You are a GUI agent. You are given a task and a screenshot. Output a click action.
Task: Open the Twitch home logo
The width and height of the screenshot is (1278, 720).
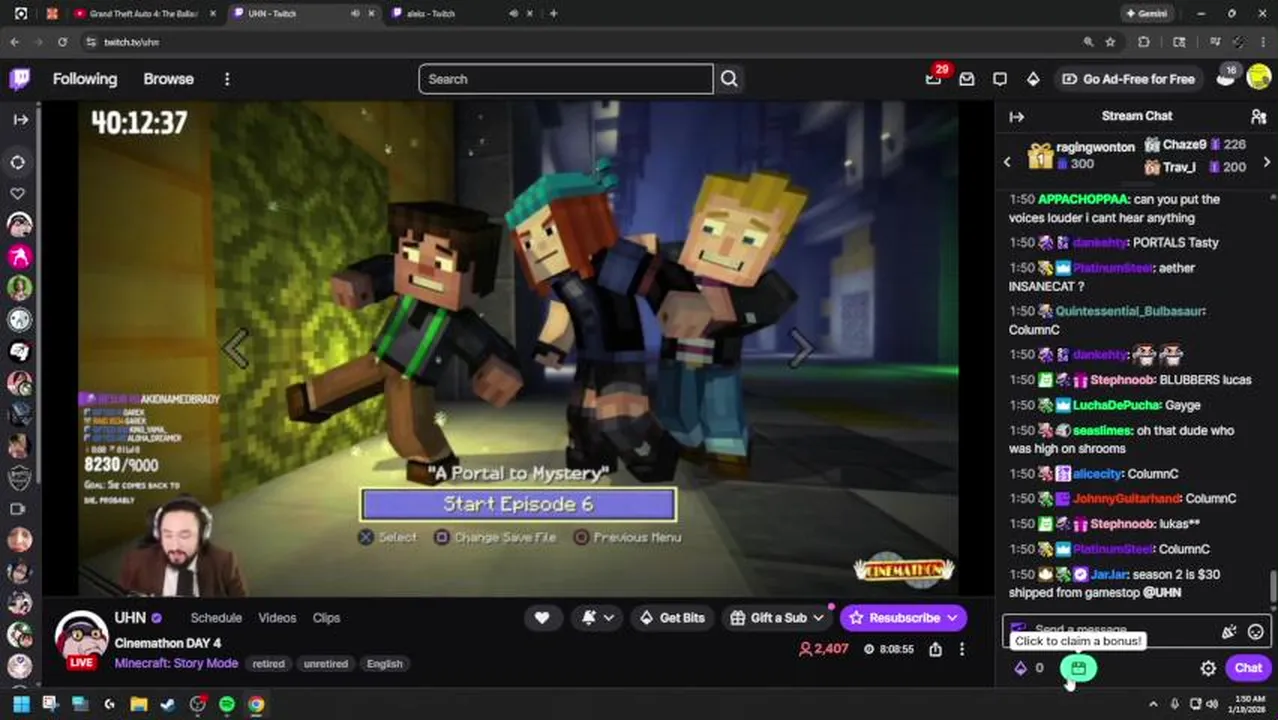pos(19,79)
